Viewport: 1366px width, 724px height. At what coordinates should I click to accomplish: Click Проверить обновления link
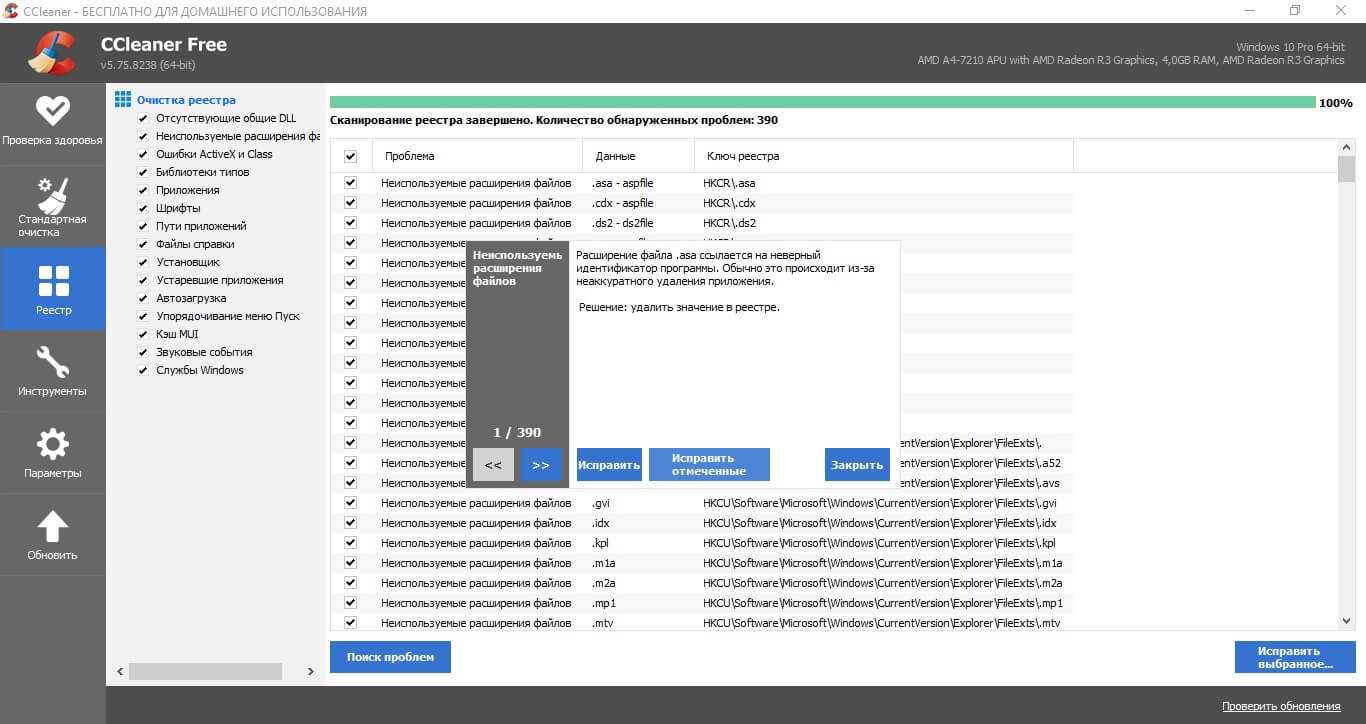point(1280,706)
